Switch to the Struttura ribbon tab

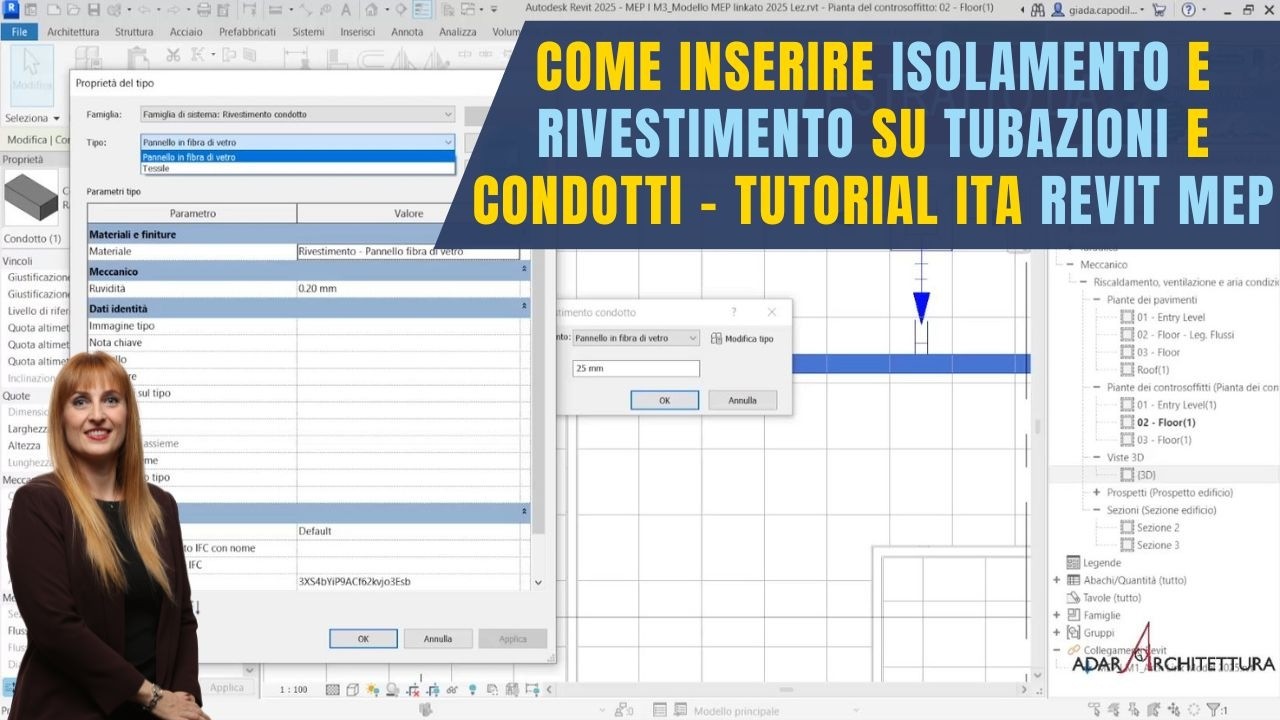tap(134, 32)
